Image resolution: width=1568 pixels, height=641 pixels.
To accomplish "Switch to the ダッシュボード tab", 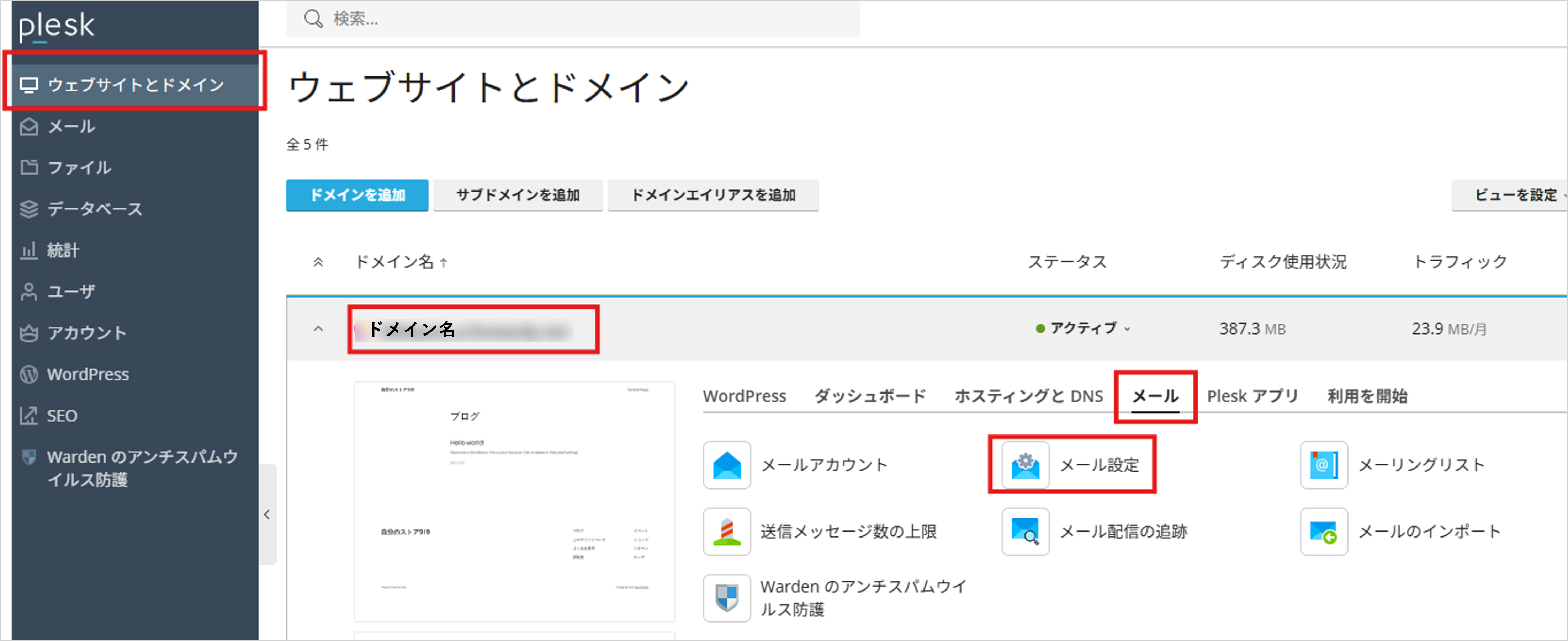I will pyautogui.click(x=870, y=396).
